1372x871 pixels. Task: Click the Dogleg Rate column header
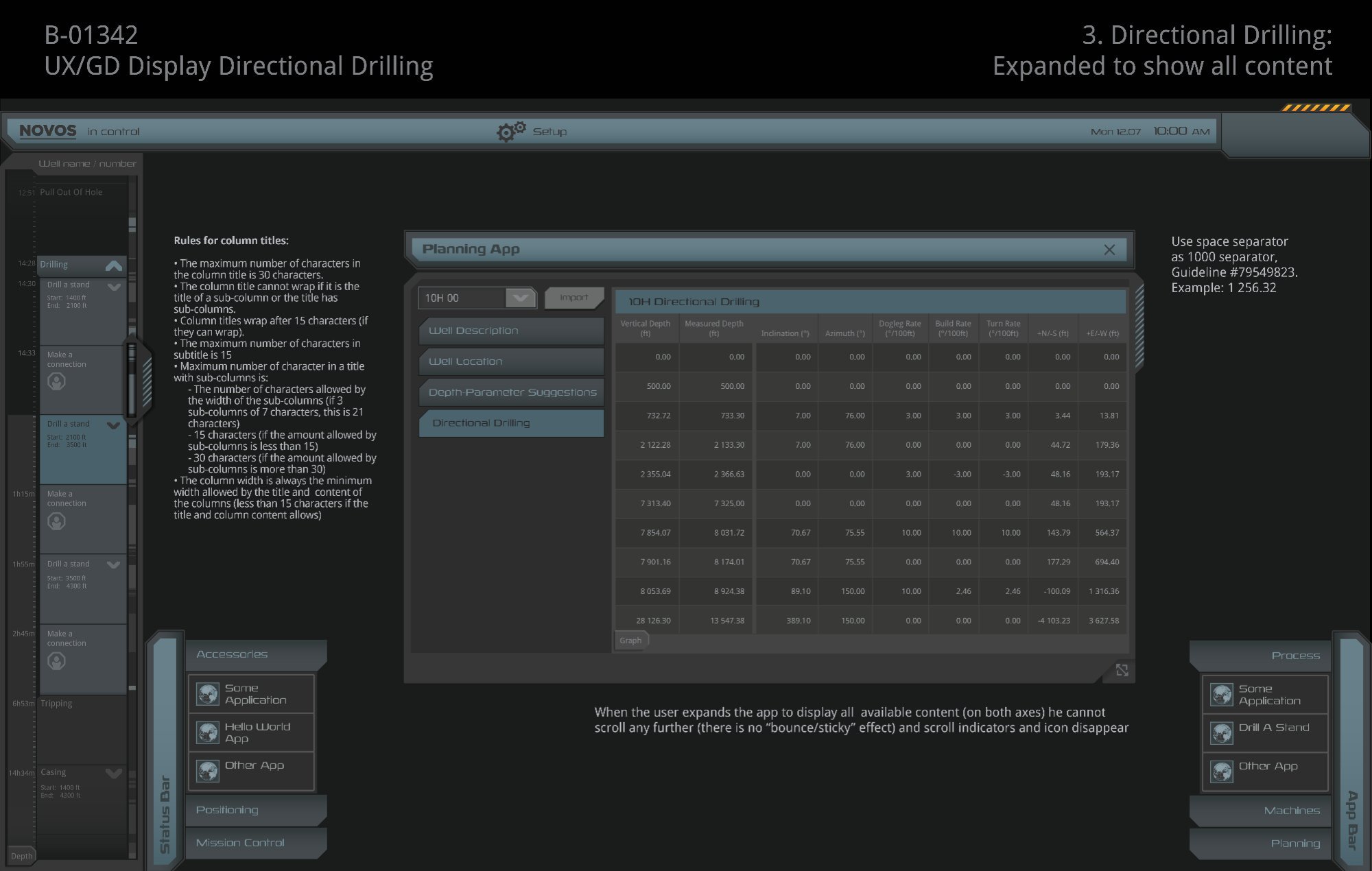point(900,329)
